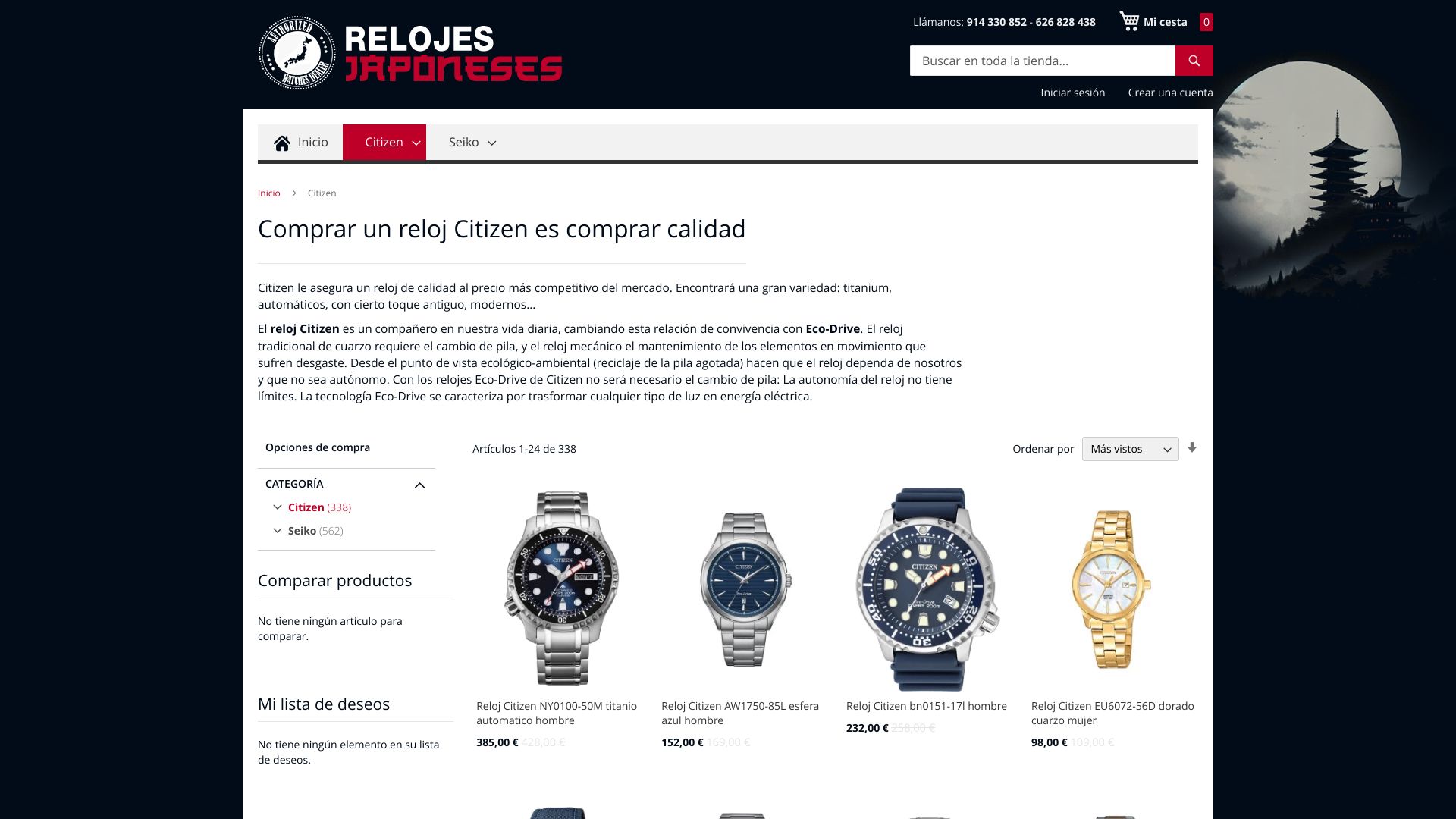Open the blue Citizen bn0151-17l watch image
1456x819 pixels.
coord(928,588)
